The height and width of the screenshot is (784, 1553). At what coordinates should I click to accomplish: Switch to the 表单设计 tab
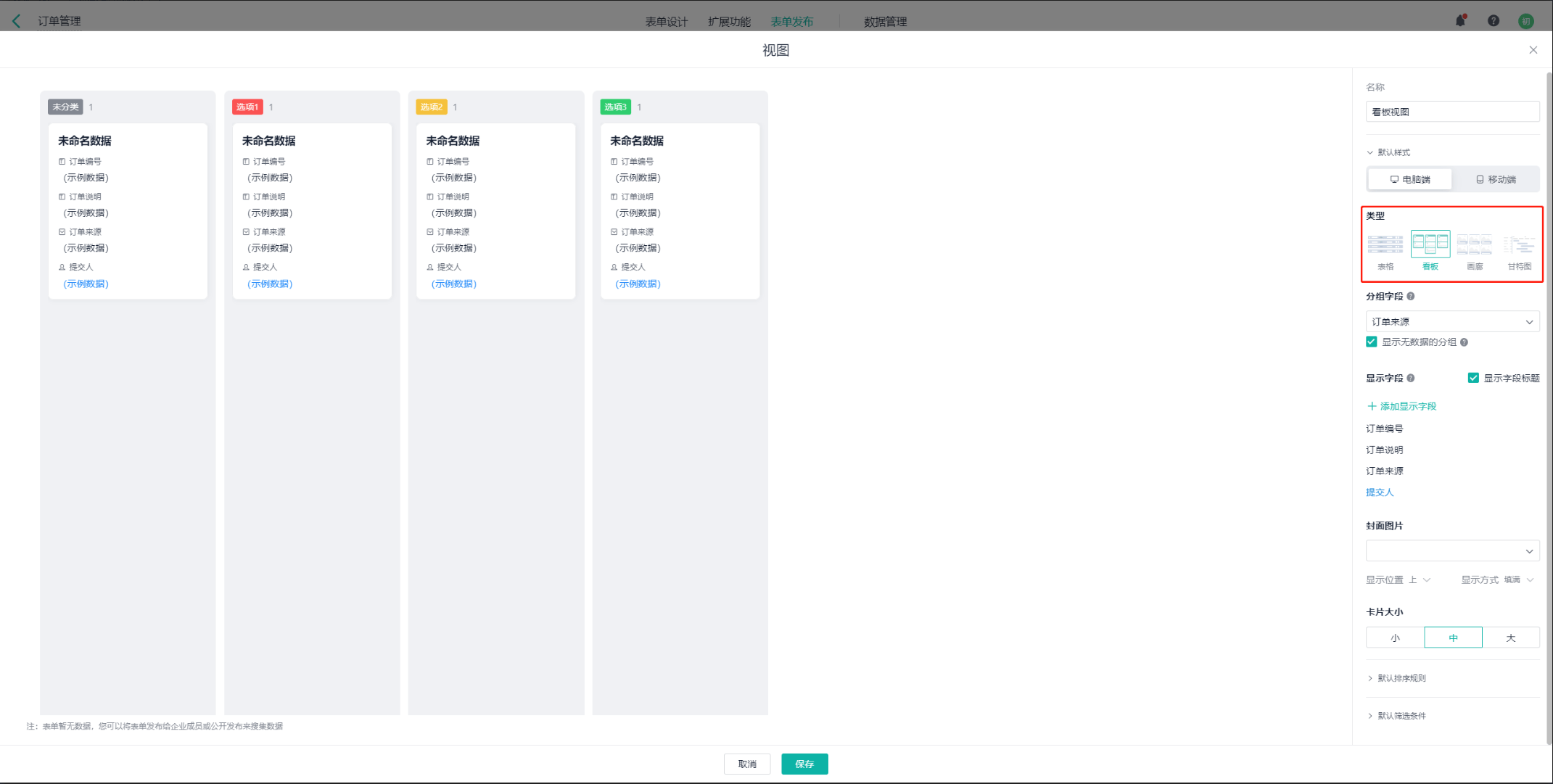pos(666,22)
